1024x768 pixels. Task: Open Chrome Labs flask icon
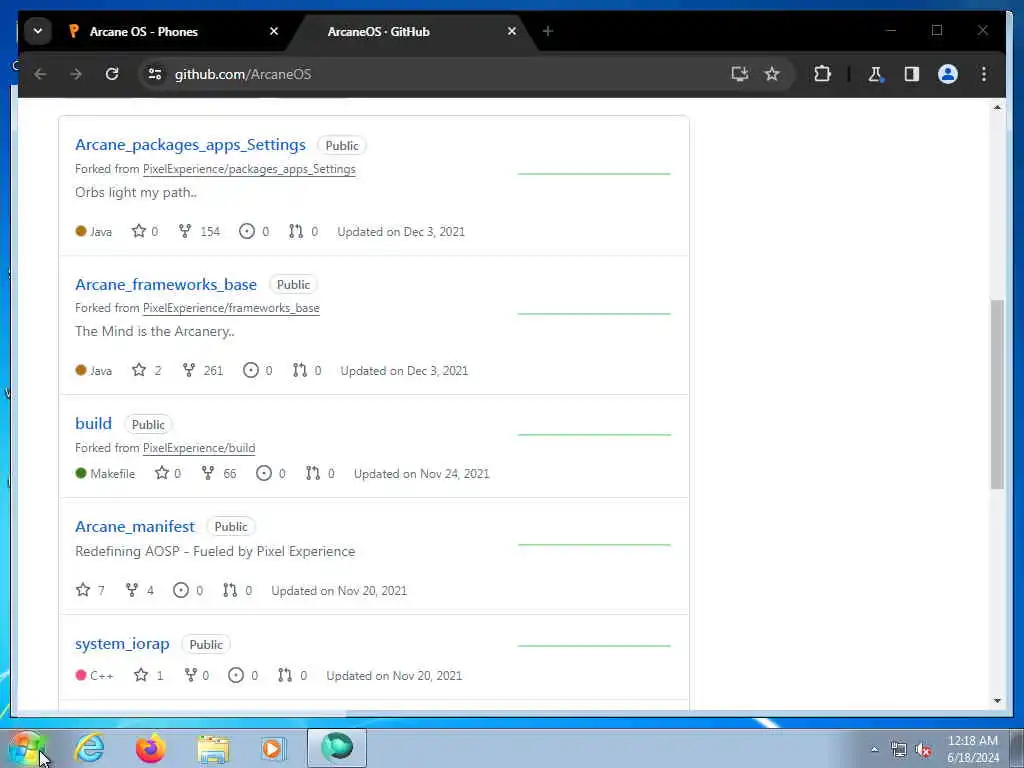[x=875, y=74]
